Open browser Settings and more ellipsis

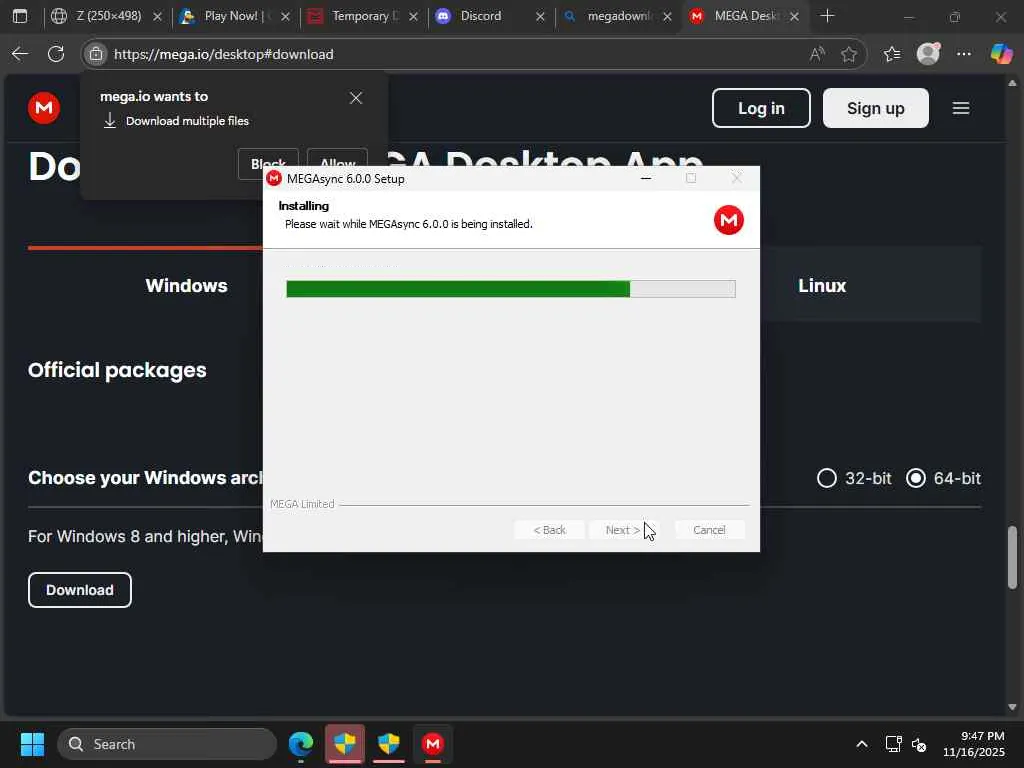pyautogui.click(x=964, y=54)
